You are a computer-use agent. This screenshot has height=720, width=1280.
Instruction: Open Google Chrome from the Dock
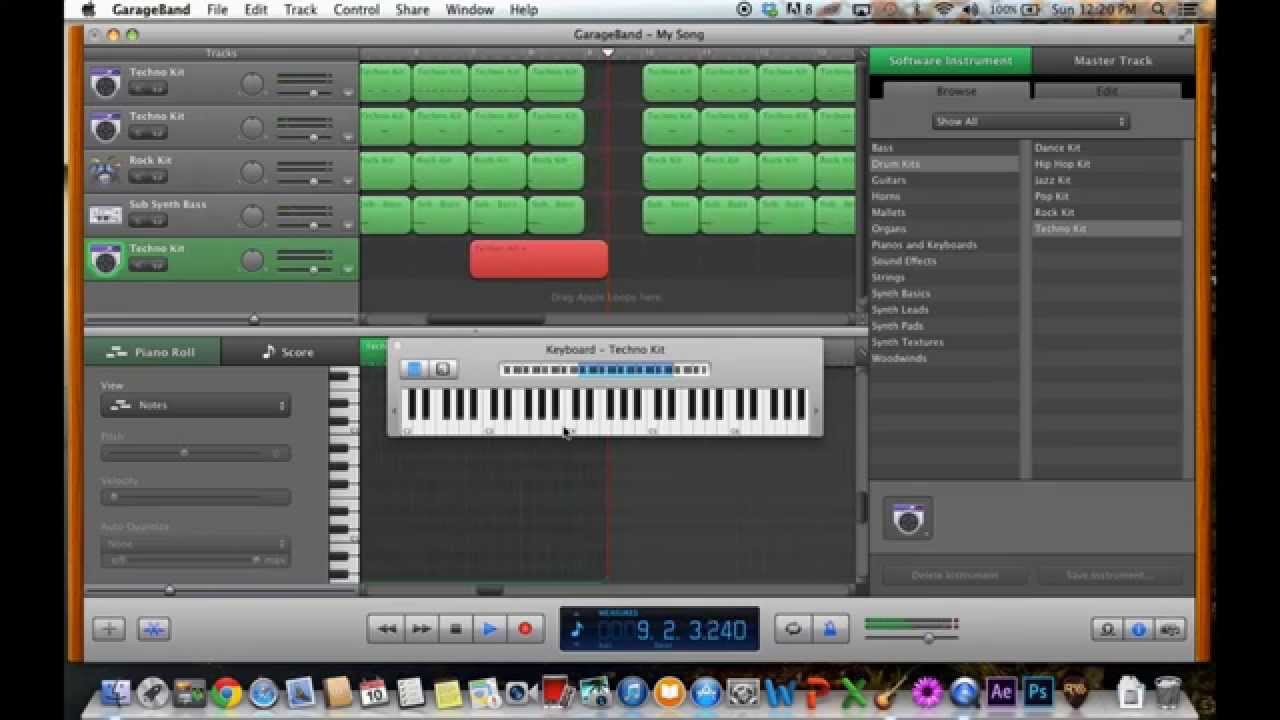(226, 692)
